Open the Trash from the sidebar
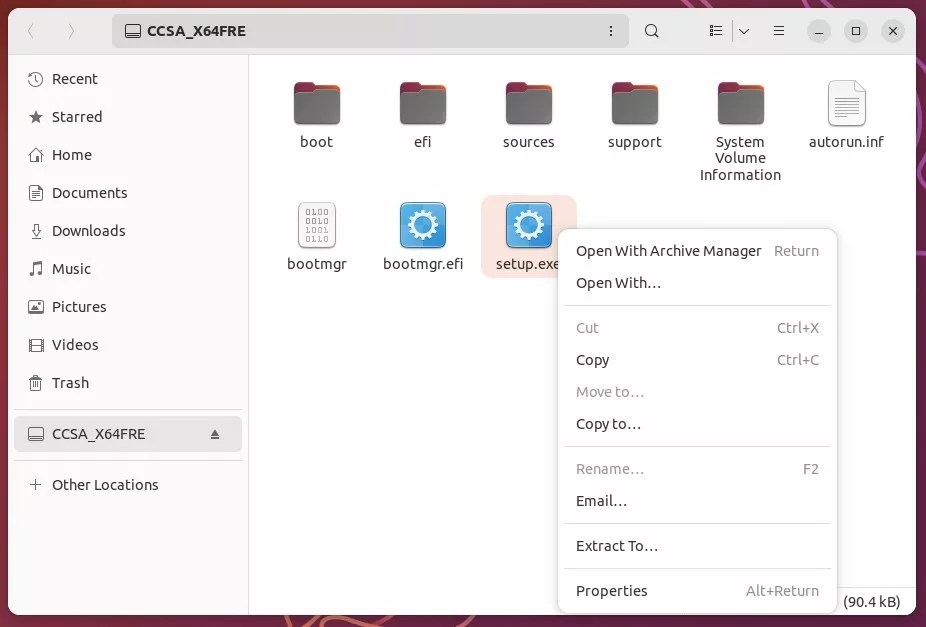Screen dimensions: 926x627 click(70, 383)
